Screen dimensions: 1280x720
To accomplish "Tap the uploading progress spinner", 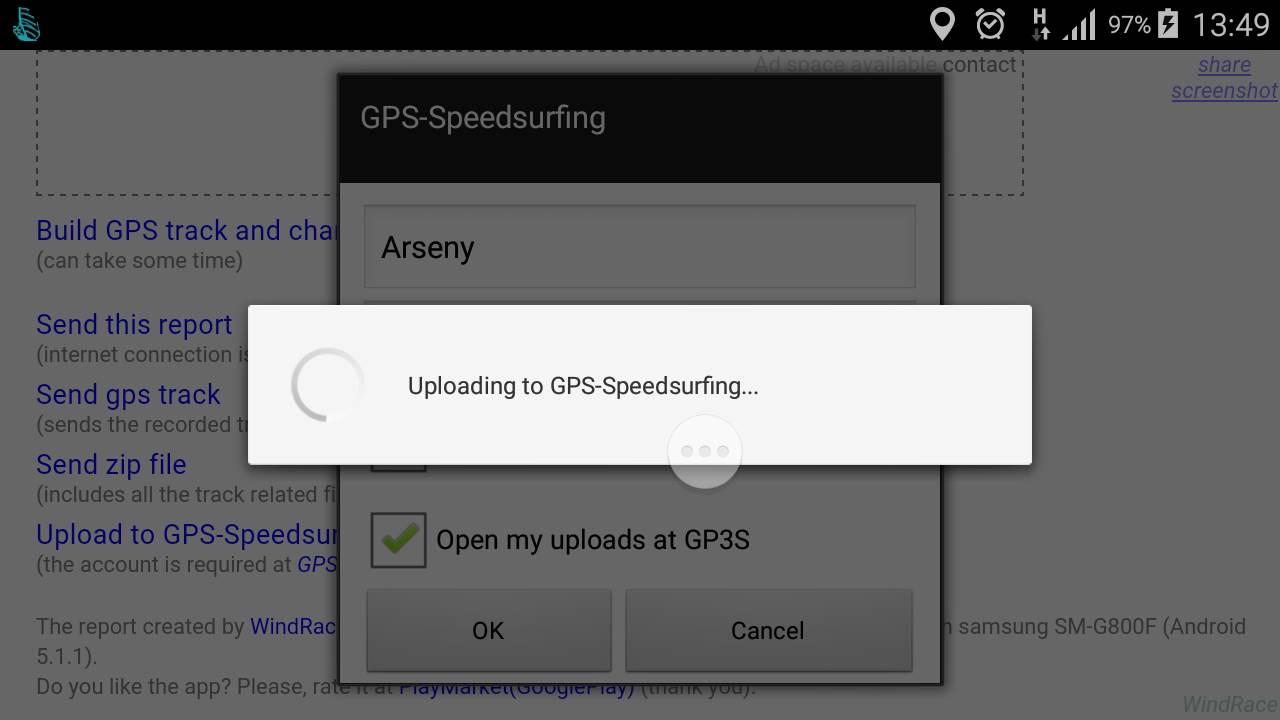I will (328, 385).
